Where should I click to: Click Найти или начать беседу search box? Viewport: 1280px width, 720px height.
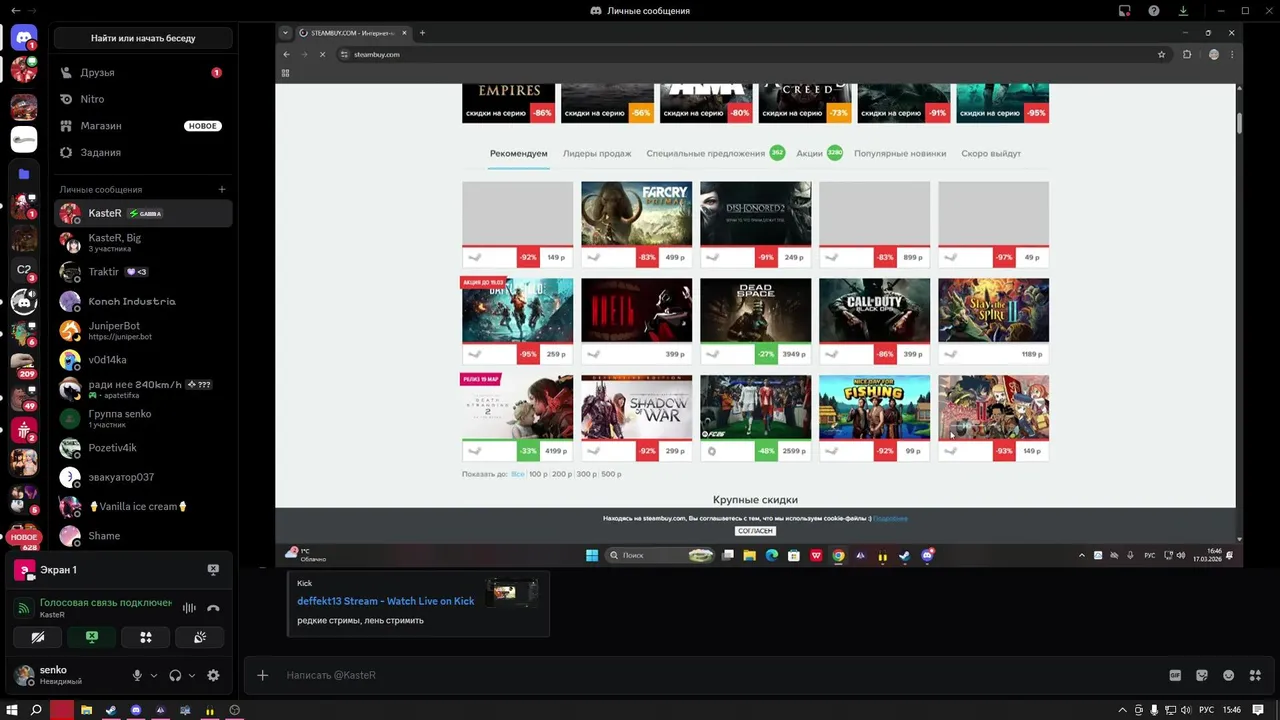tap(143, 38)
